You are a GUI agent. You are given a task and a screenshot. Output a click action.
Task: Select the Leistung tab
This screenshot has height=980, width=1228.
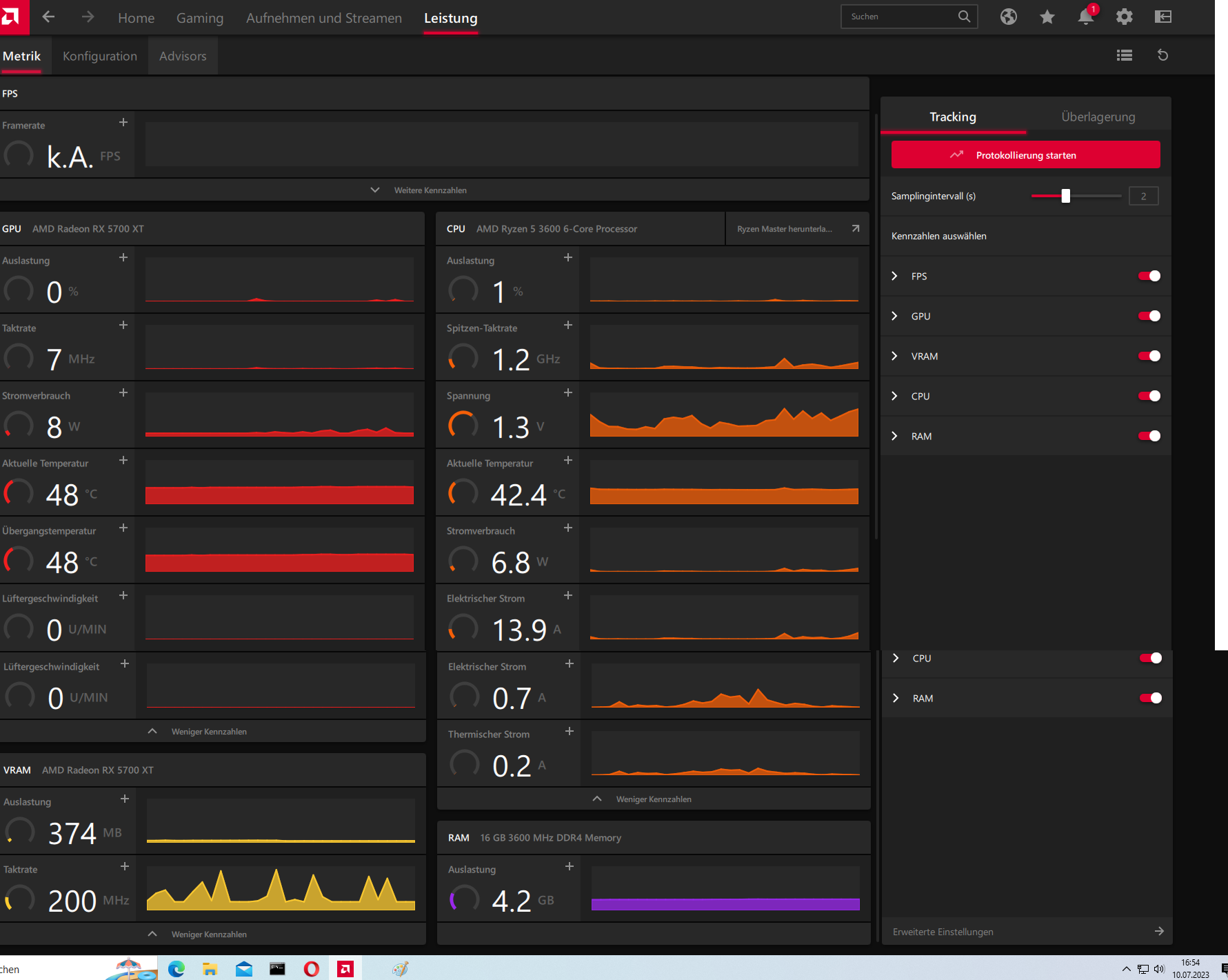[x=451, y=18]
